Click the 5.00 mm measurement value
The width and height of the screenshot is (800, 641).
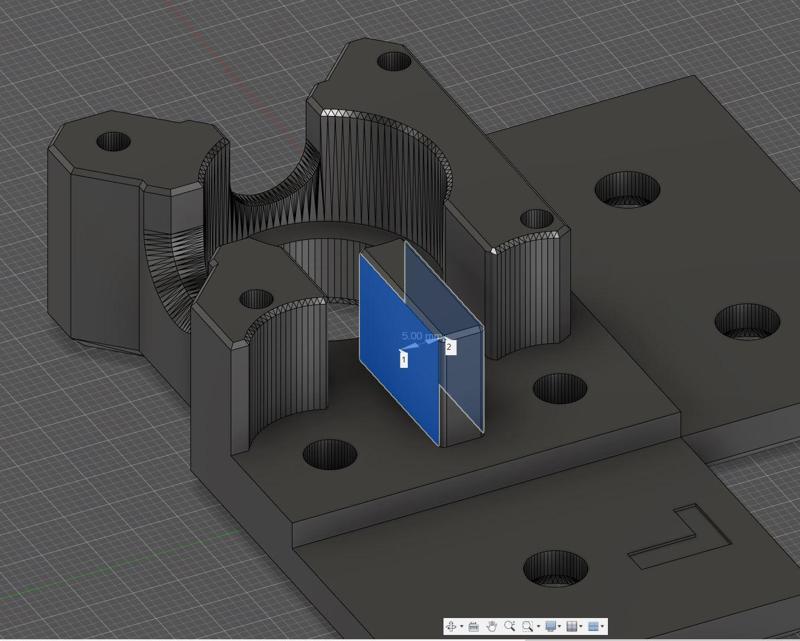(421, 336)
